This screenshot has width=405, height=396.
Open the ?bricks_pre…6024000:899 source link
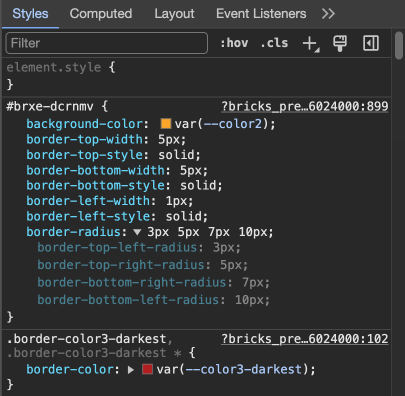(305, 107)
